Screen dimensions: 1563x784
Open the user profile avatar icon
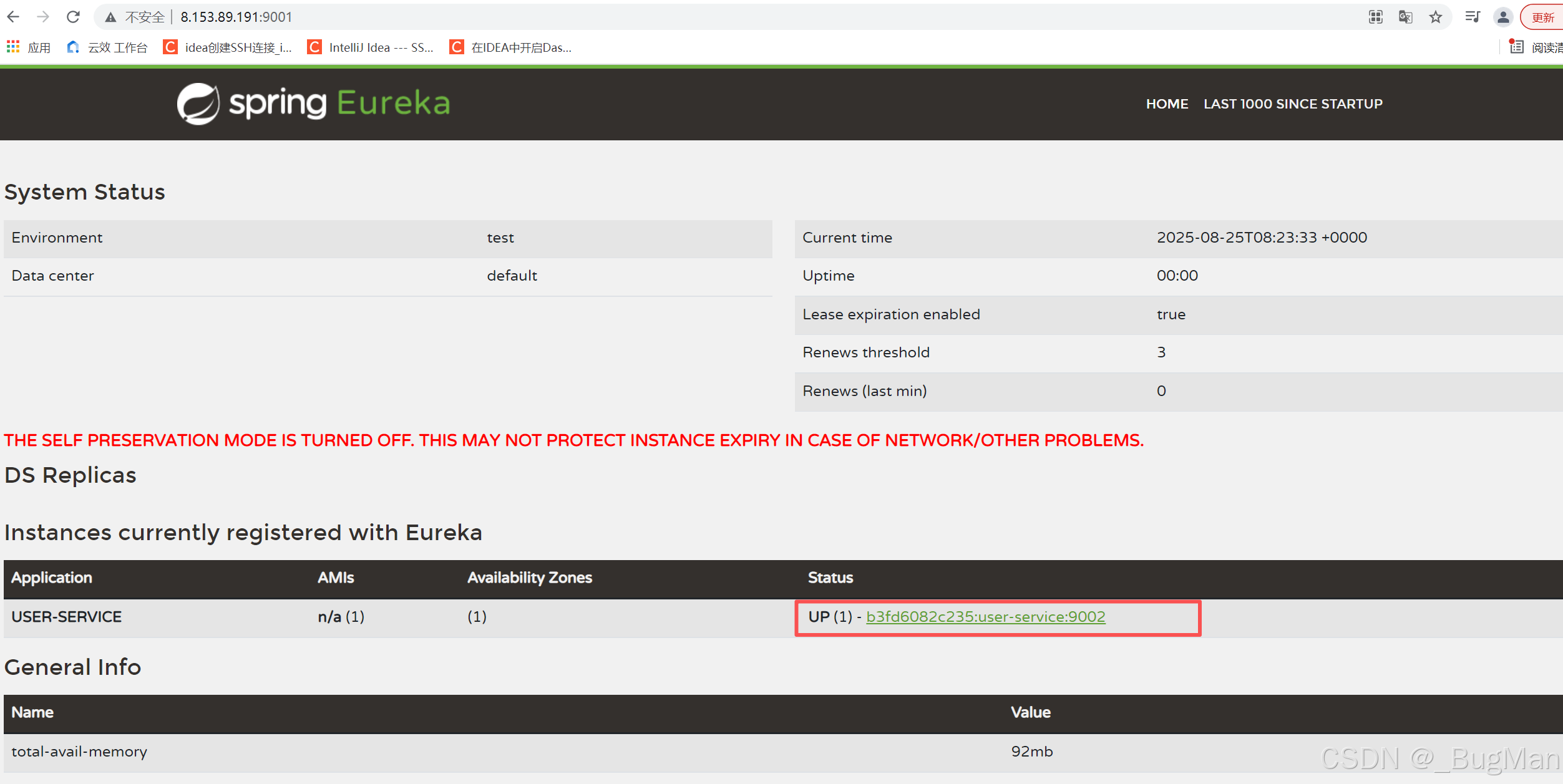(1504, 17)
